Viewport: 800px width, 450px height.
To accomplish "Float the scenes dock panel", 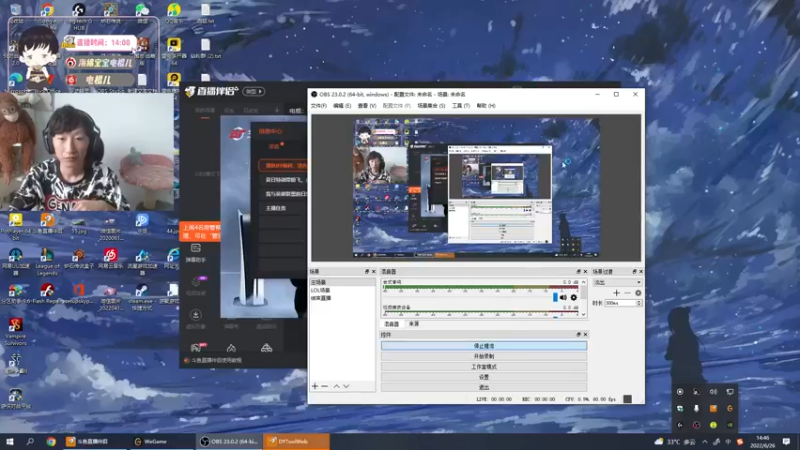I will tap(367, 271).
